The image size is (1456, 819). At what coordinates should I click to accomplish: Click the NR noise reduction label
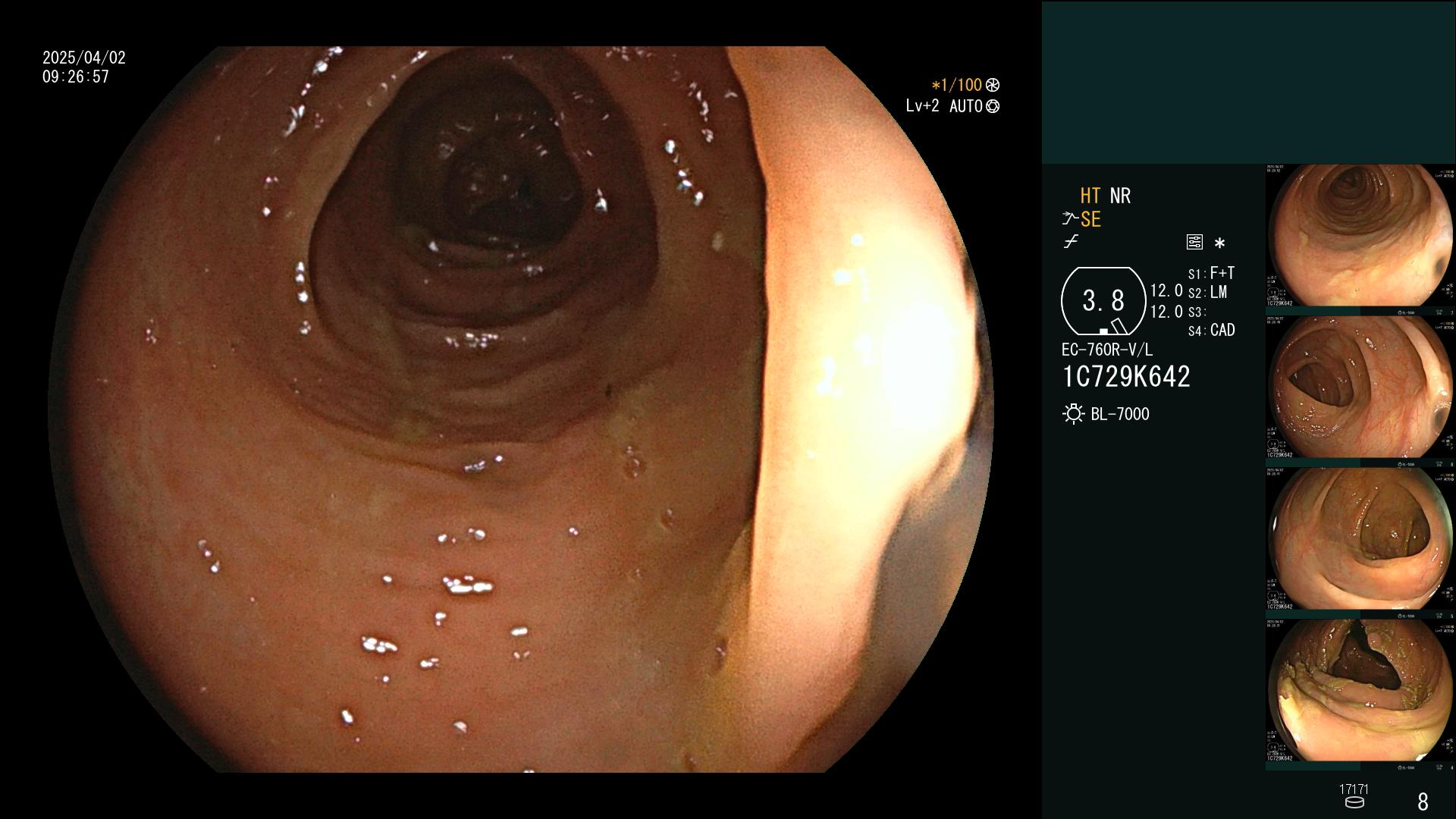coord(1120,196)
